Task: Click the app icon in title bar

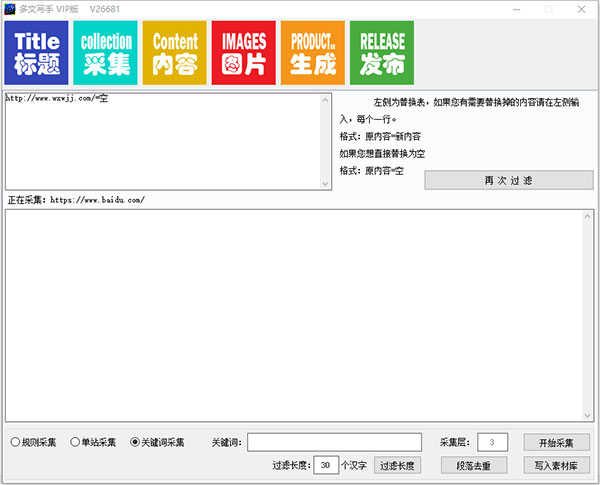Action: tap(10, 9)
